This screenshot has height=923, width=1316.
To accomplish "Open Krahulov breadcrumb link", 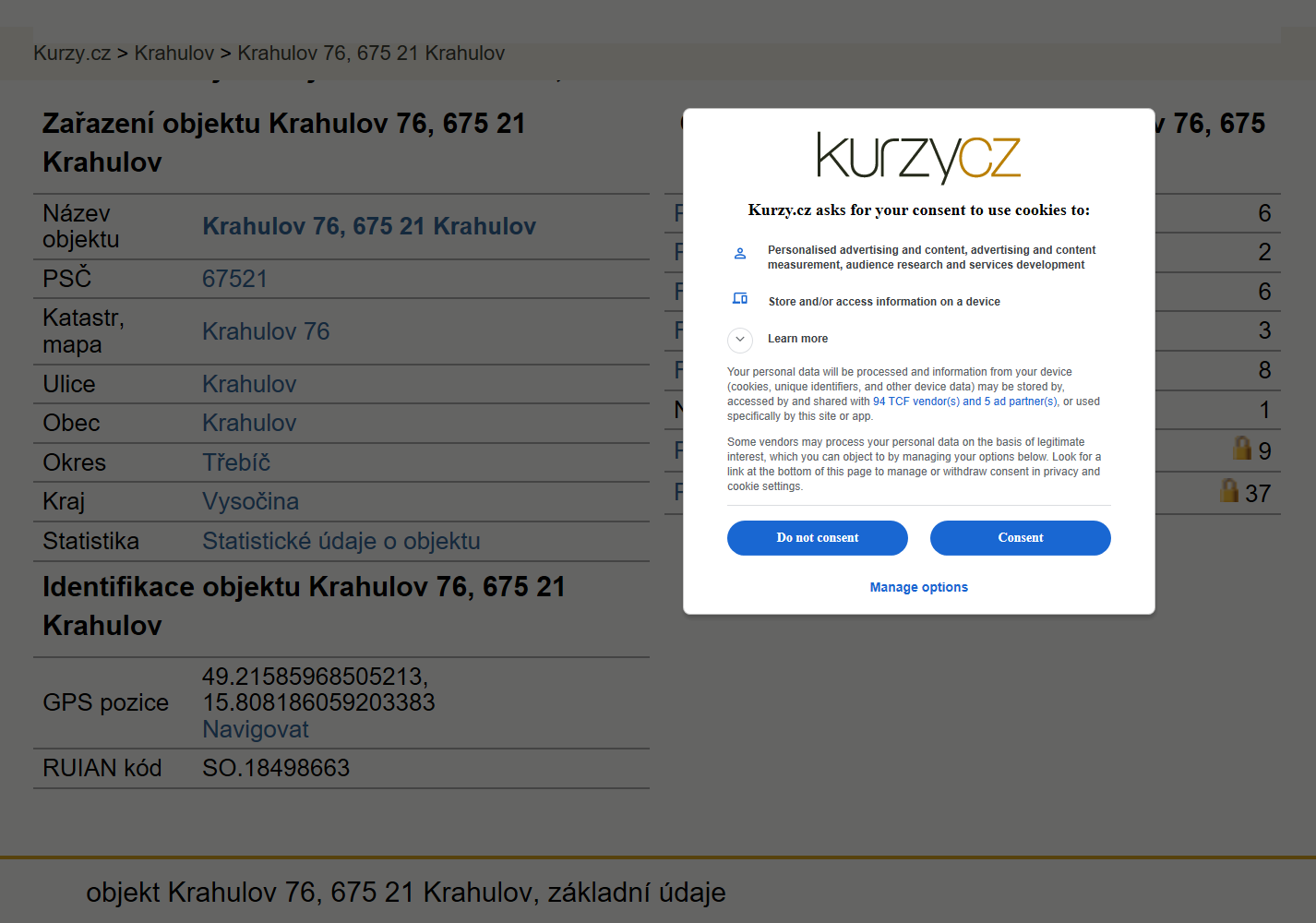I will (174, 53).
